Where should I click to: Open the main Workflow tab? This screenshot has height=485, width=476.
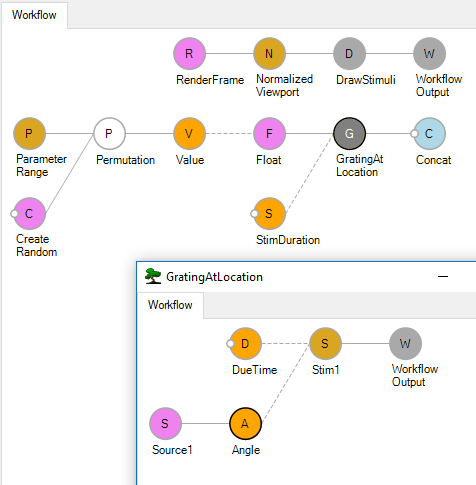pos(34,15)
